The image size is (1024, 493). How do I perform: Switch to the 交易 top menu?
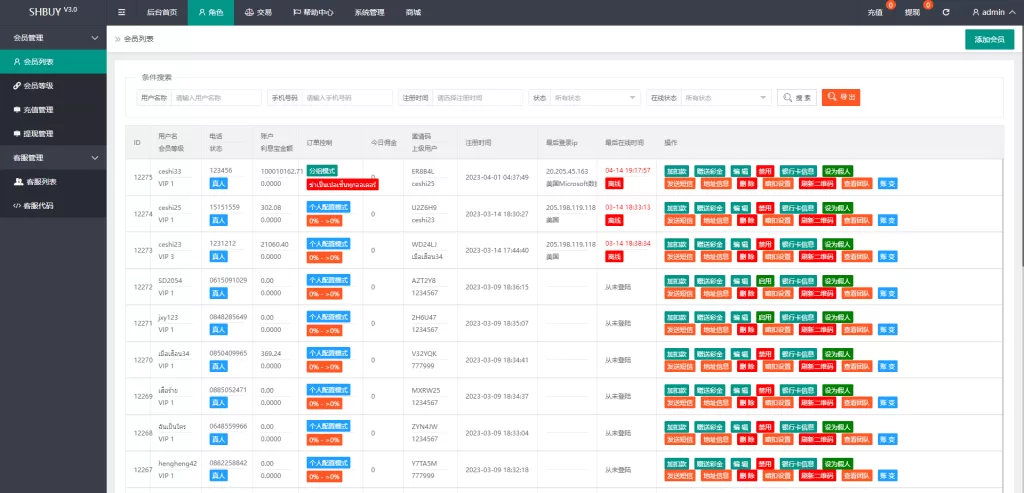[x=258, y=12]
